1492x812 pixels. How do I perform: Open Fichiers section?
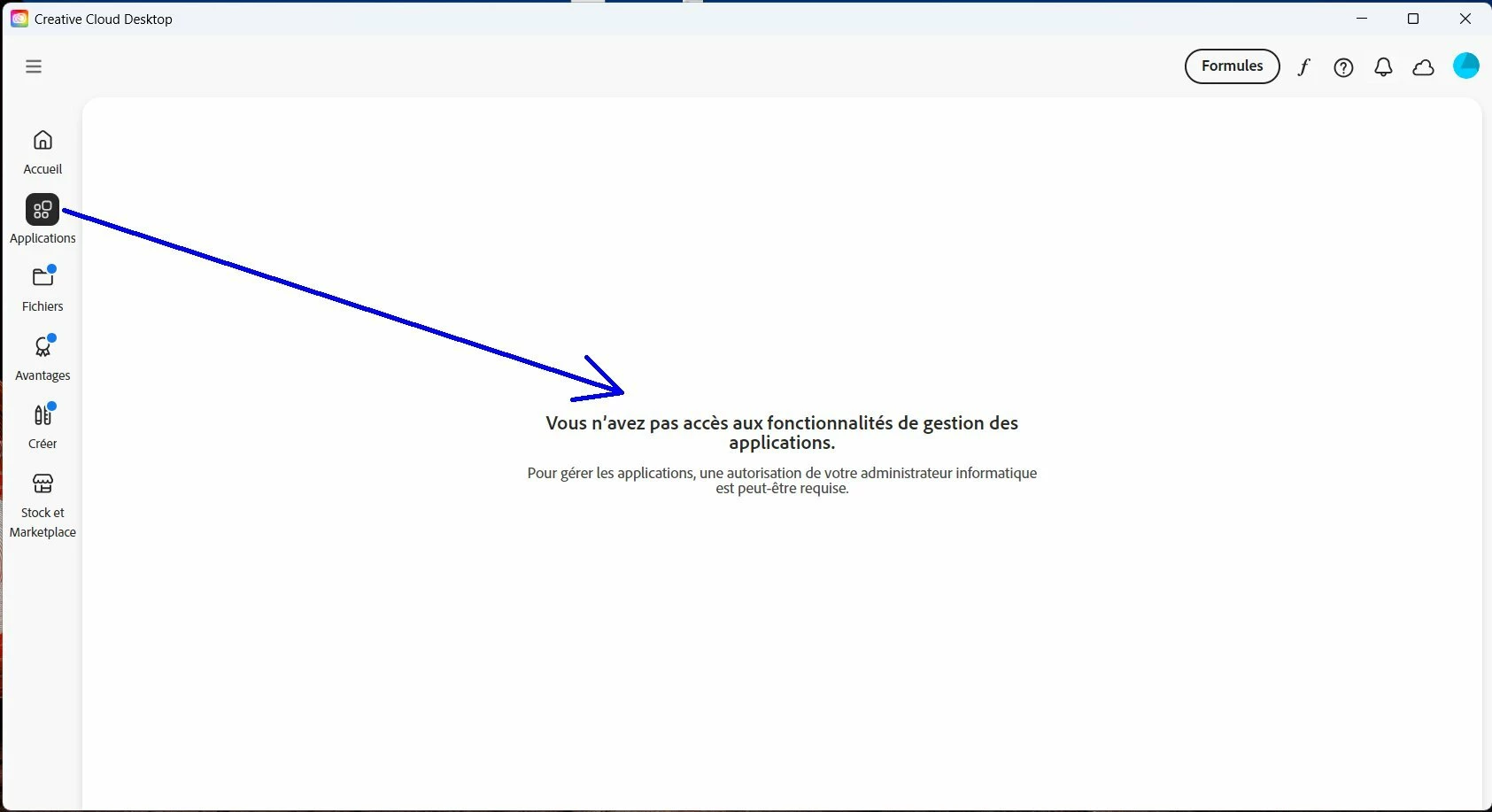click(43, 289)
